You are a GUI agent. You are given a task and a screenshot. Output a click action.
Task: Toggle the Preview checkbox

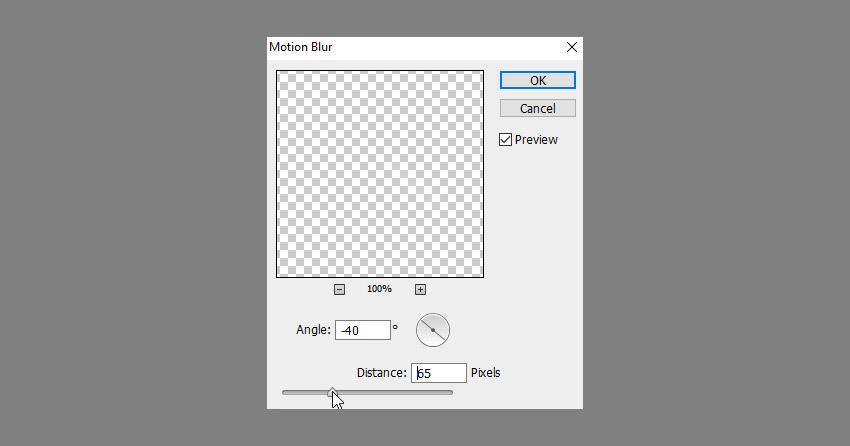tap(505, 140)
